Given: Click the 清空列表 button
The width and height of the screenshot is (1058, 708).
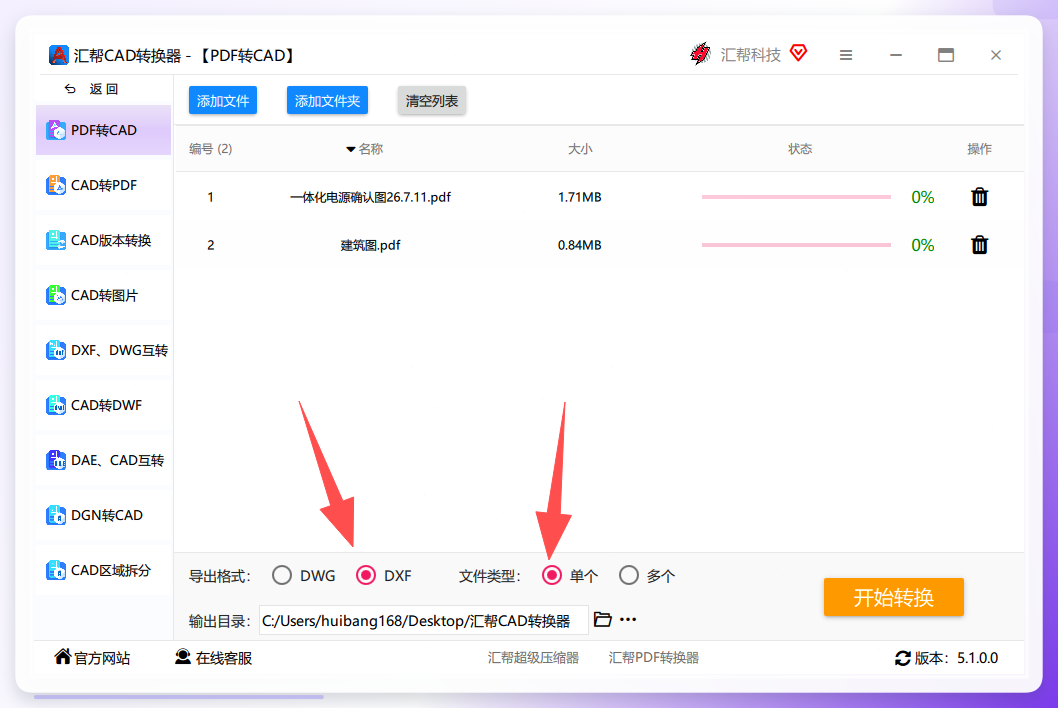Looking at the screenshot, I should [432, 101].
